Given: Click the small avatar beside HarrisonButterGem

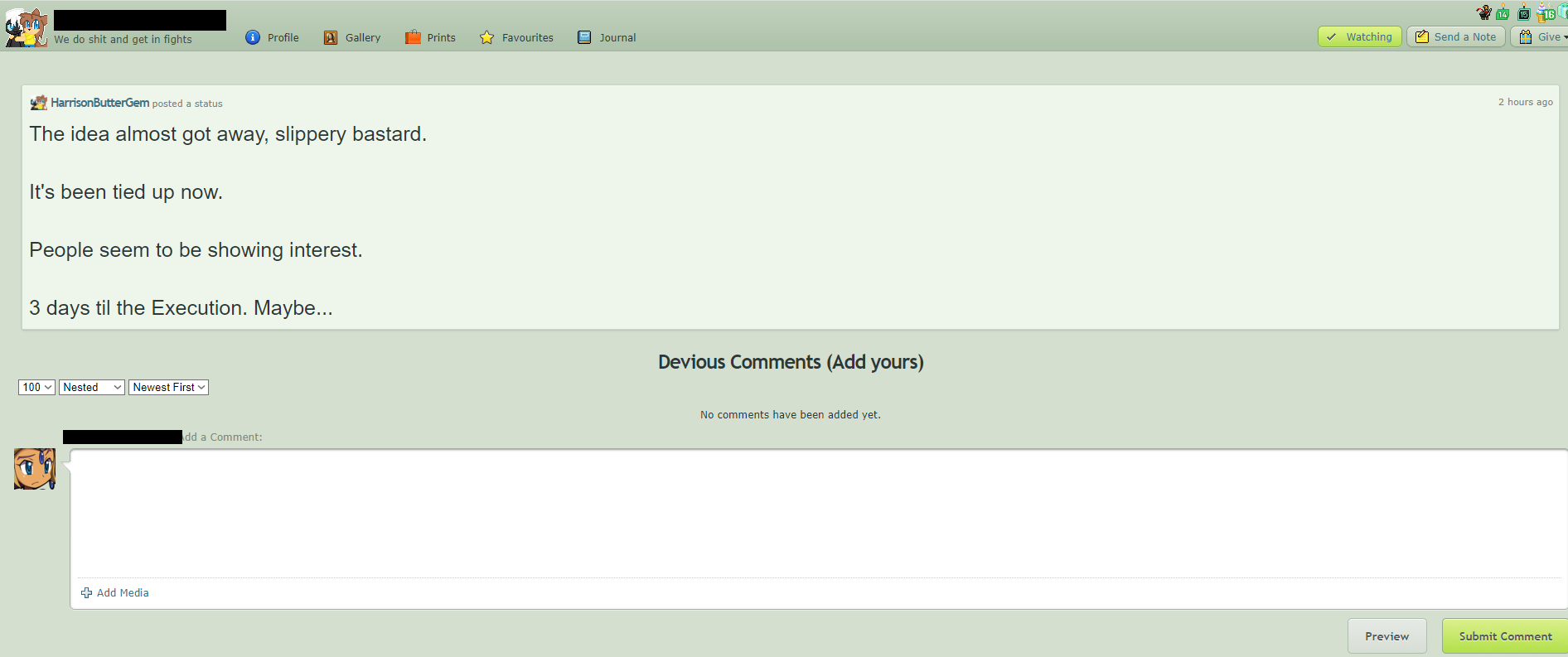Looking at the screenshot, I should pos(38,103).
